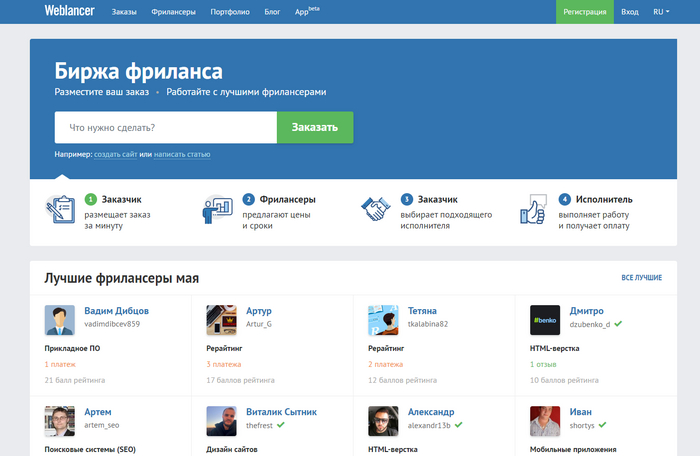Open Виталик Сытник profile link
Viewport: 700px width, 456px height.
tap(282, 412)
